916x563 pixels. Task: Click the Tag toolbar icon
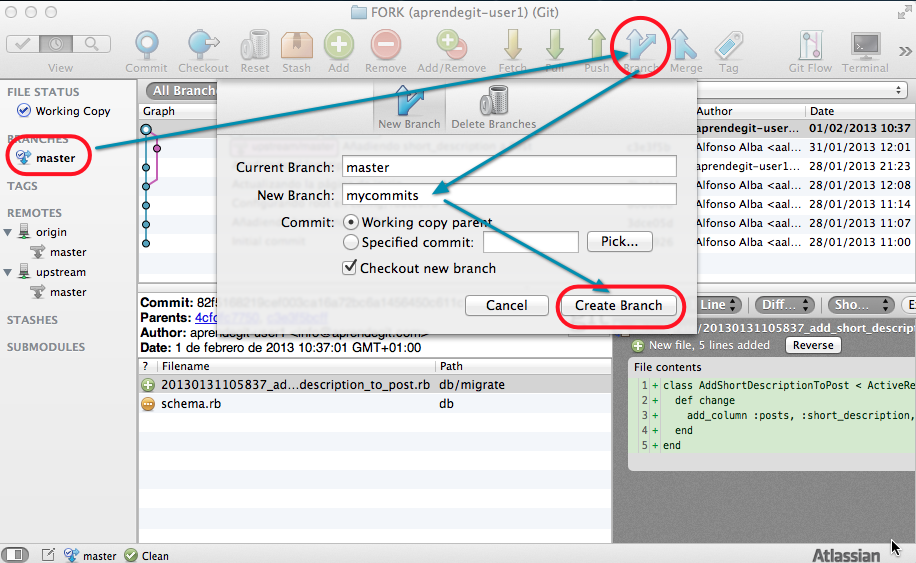[x=728, y=45]
